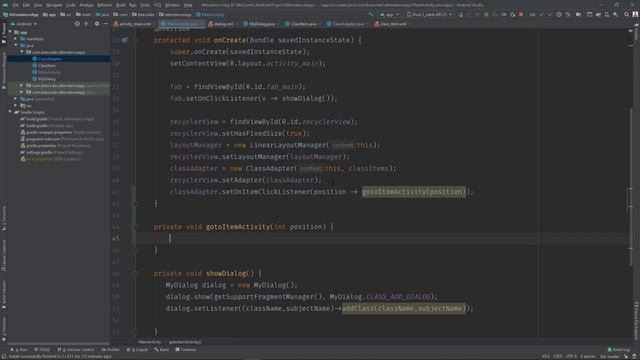Hide the project panel with minimize icon
Image resolution: width=640 pixels, height=360 pixels.
pos(105,24)
